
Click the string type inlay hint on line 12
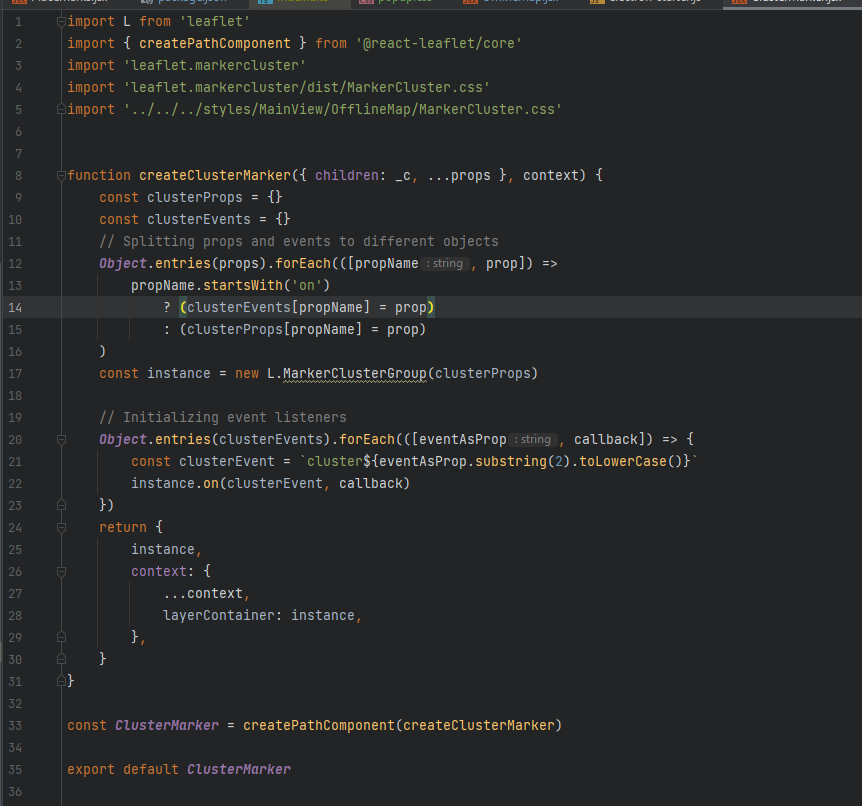[443, 263]
